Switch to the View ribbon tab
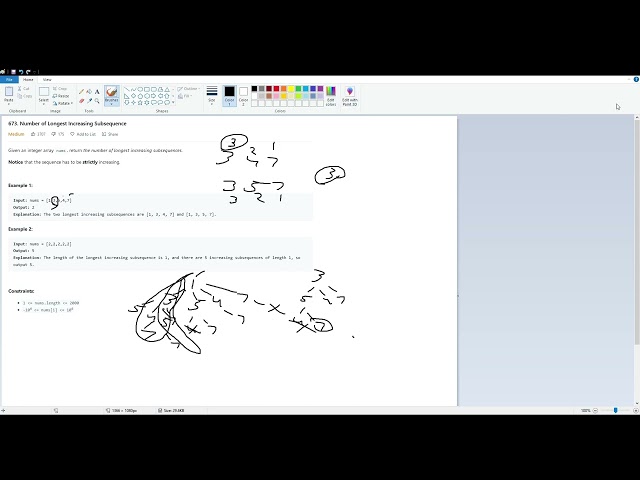Viewport: 640px width, 480px height. [x=47, y=80]
